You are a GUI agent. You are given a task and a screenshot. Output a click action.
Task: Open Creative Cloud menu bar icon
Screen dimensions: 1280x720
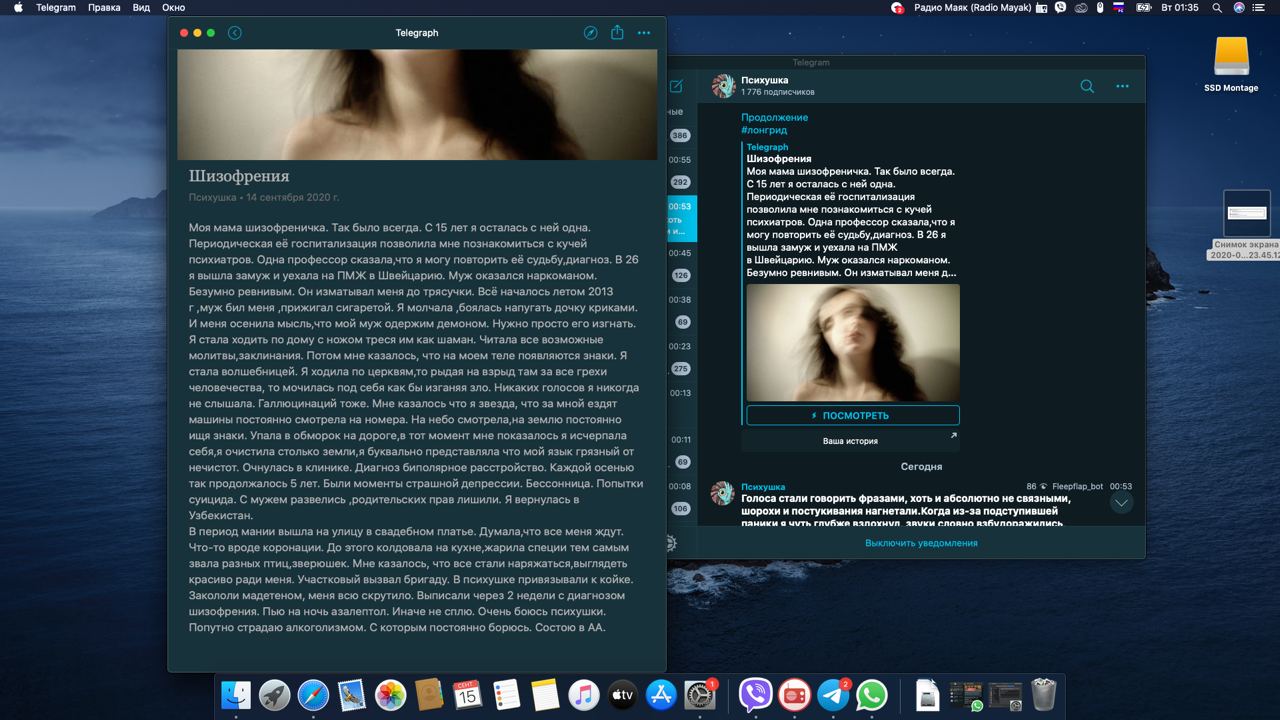pyautogui.click(x=1080, y=7)
